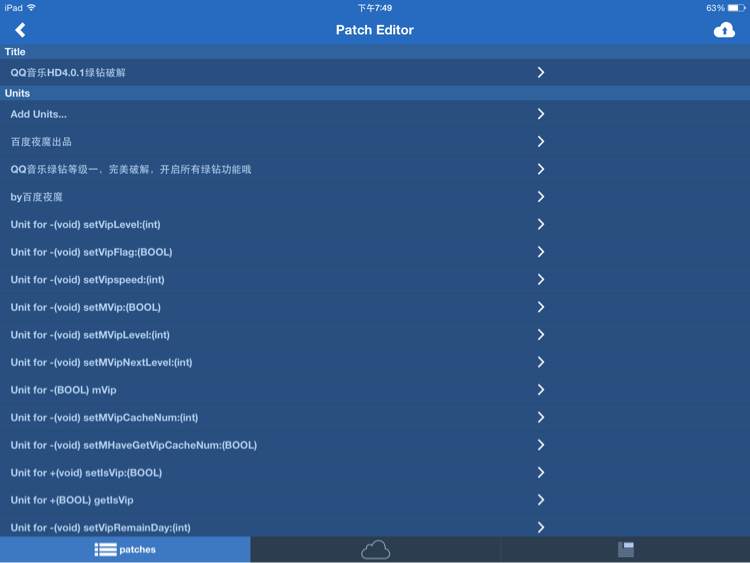Screen dimensions: 750x563
Task: Open unit for +(BOOL) getIsVip
Action: [x=375, y=500]
